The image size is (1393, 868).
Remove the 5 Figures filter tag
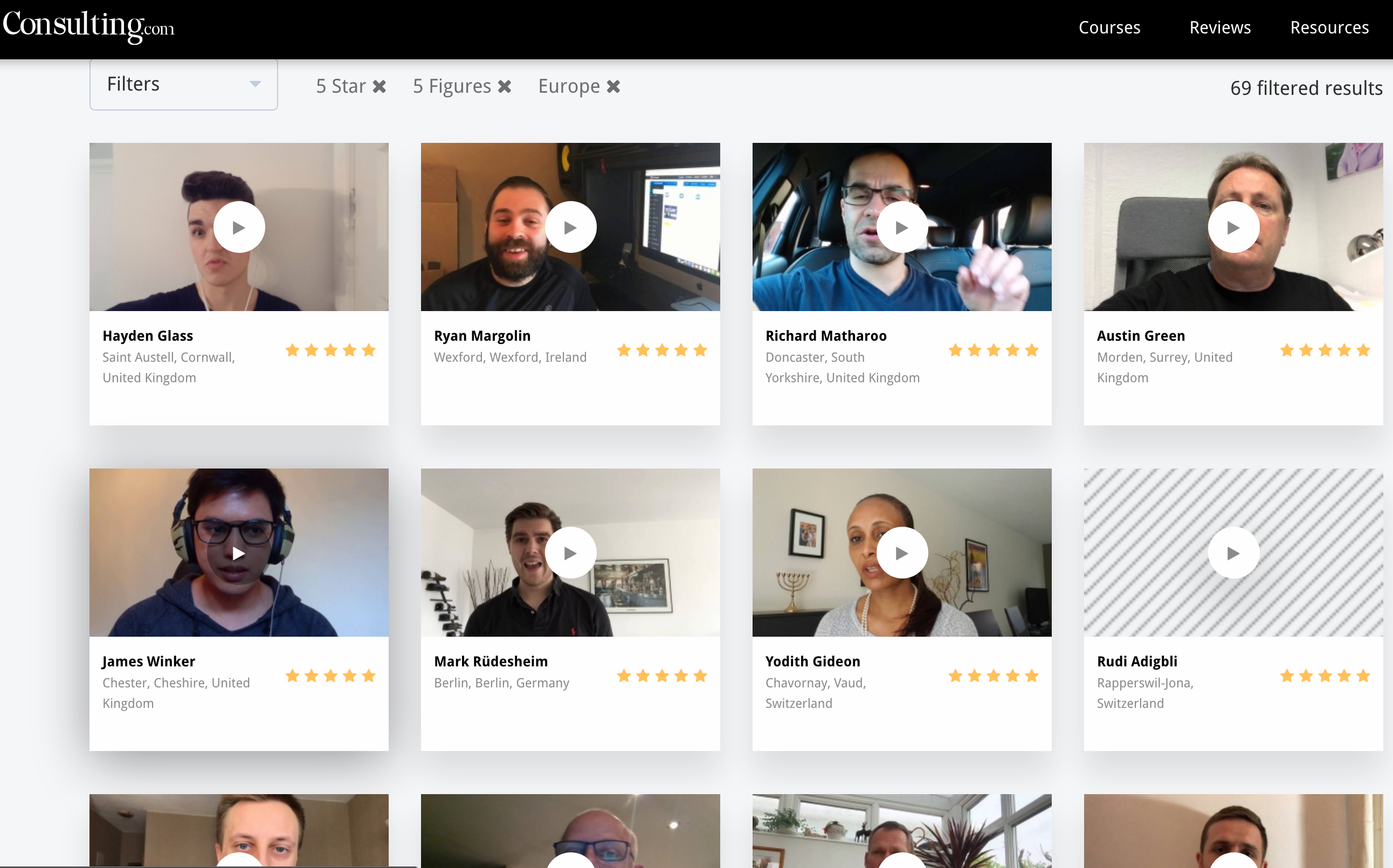pos(505,87)
